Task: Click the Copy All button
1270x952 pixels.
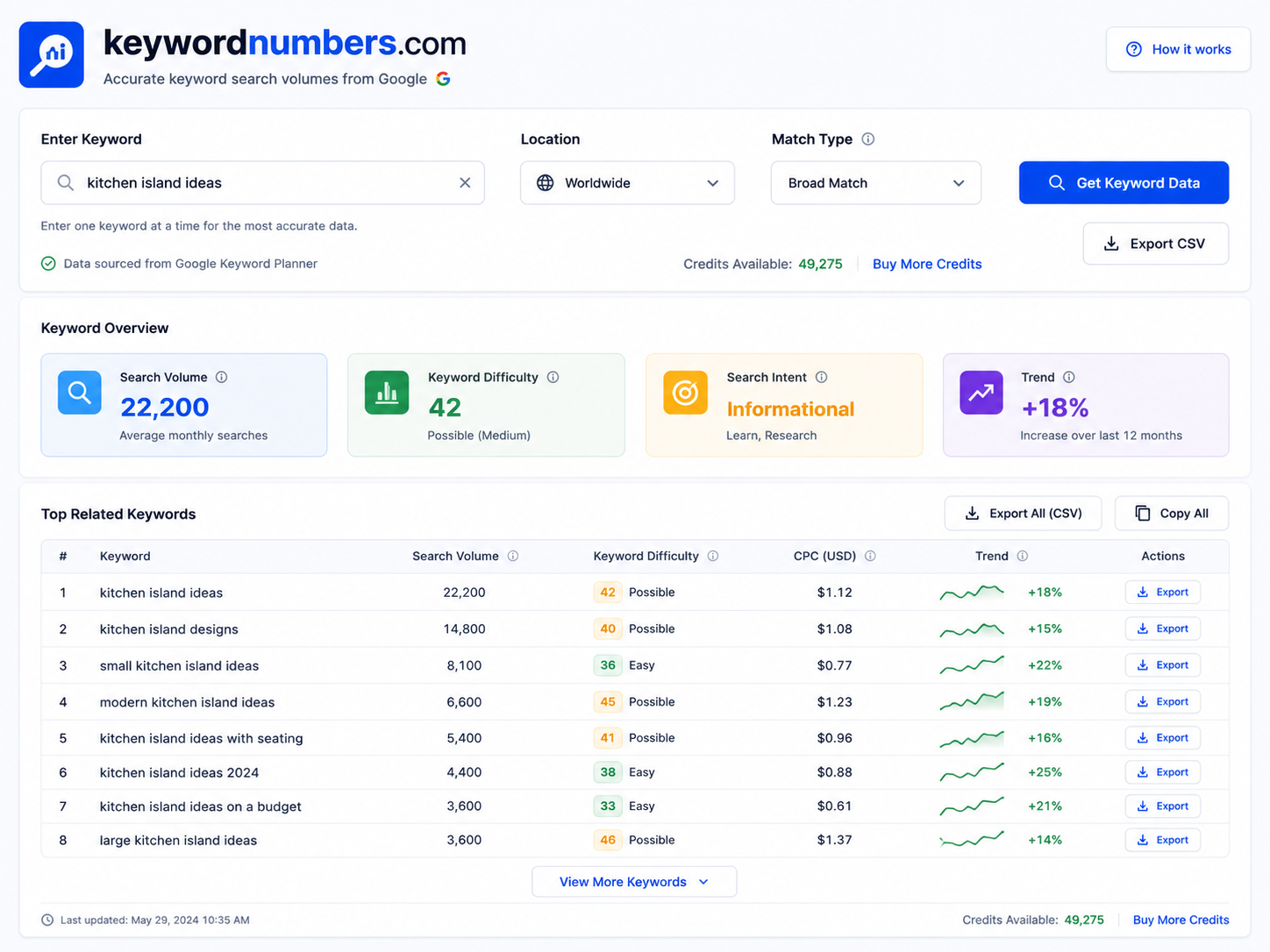Action: [1171, 514]
